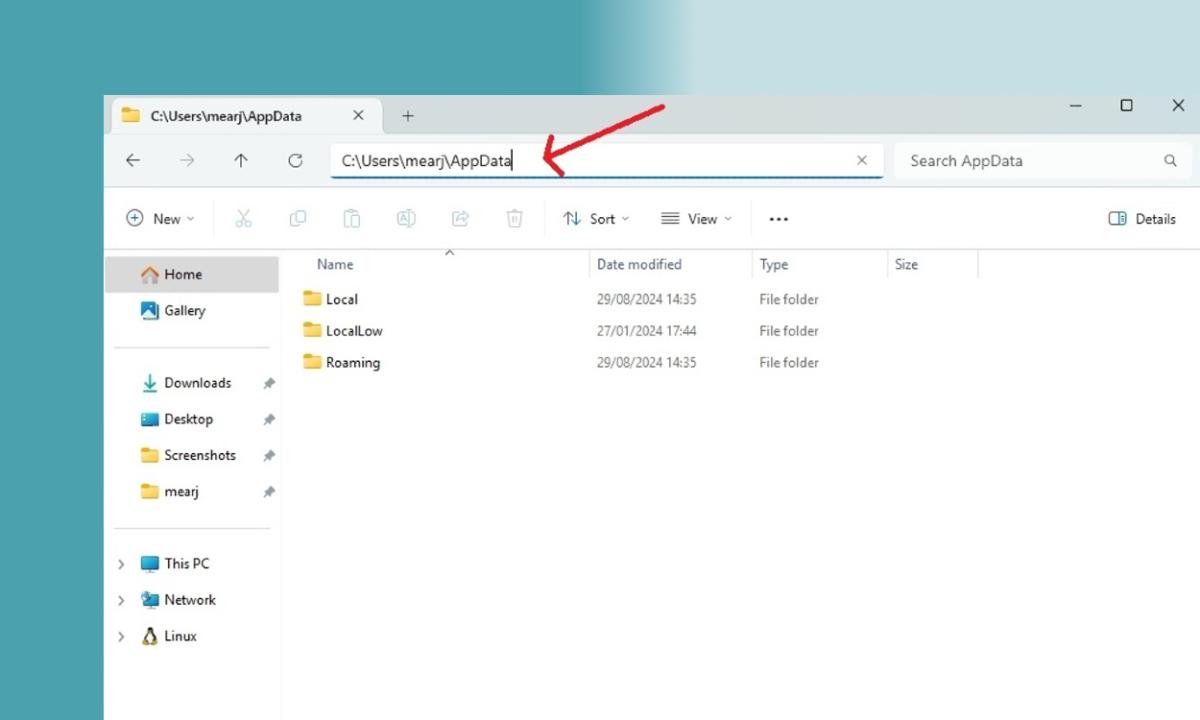
Task: Expand the Network node in sidebar
Action: tap(121, 599)
